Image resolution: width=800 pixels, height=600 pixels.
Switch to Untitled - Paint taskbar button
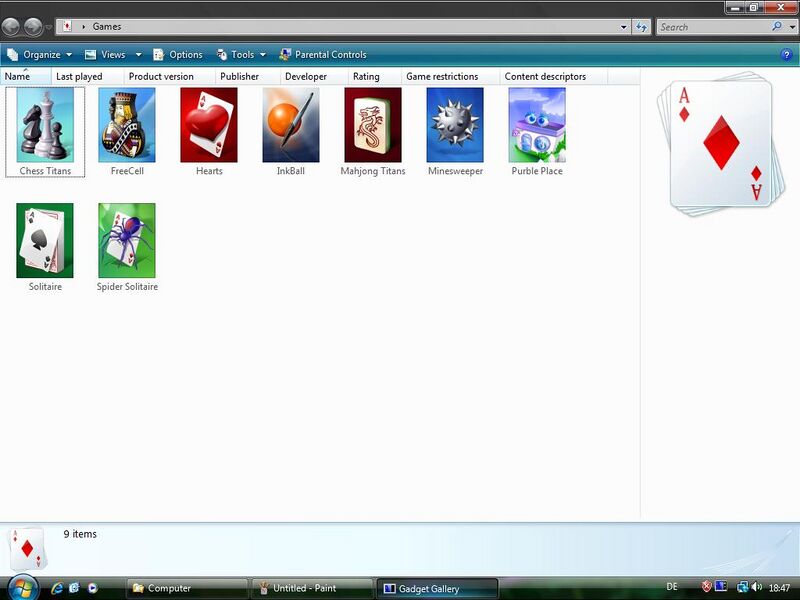pyautogui.click(x=312, y=588)
